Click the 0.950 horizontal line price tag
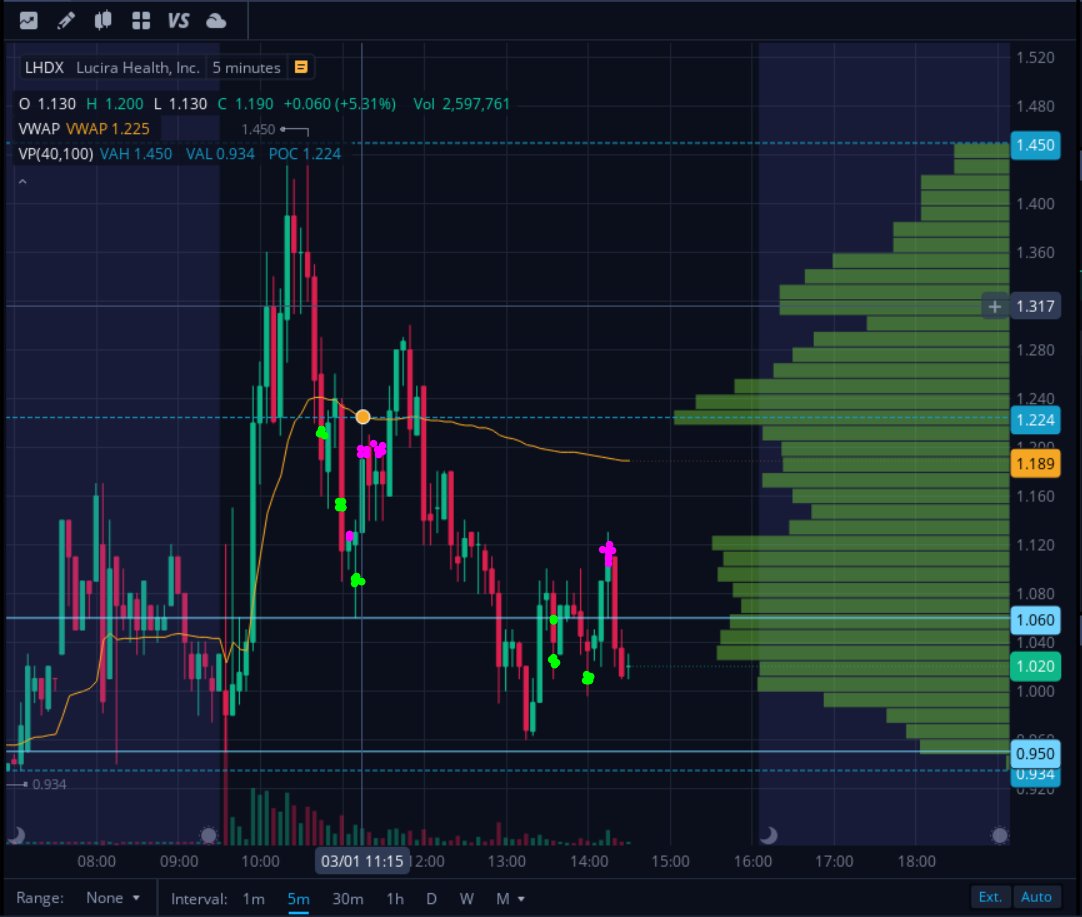The image size is (1082, 917). pos(1035,753)
